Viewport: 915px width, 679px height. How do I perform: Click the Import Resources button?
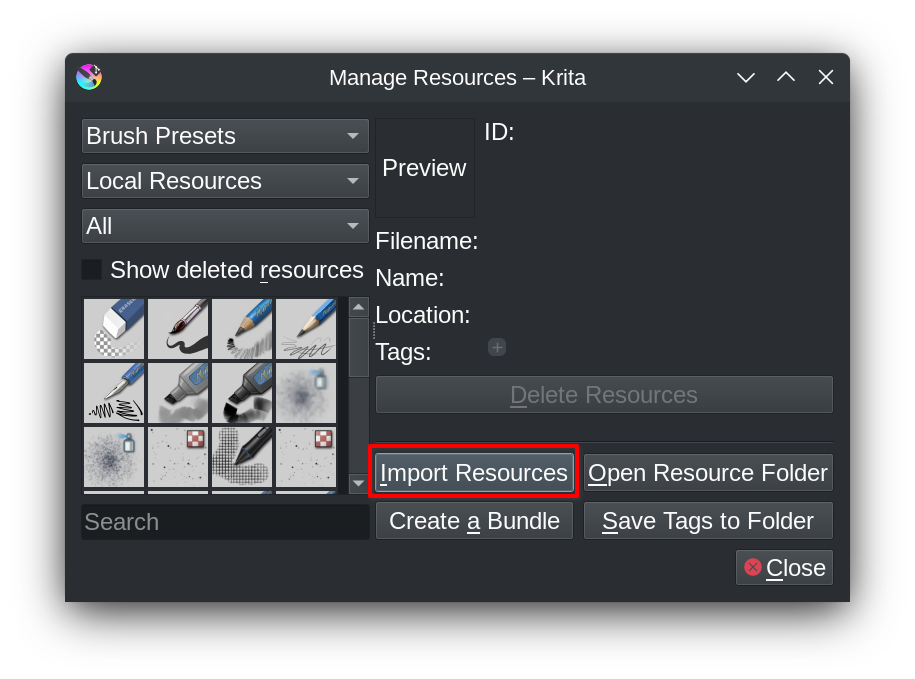tap(474, 472)
